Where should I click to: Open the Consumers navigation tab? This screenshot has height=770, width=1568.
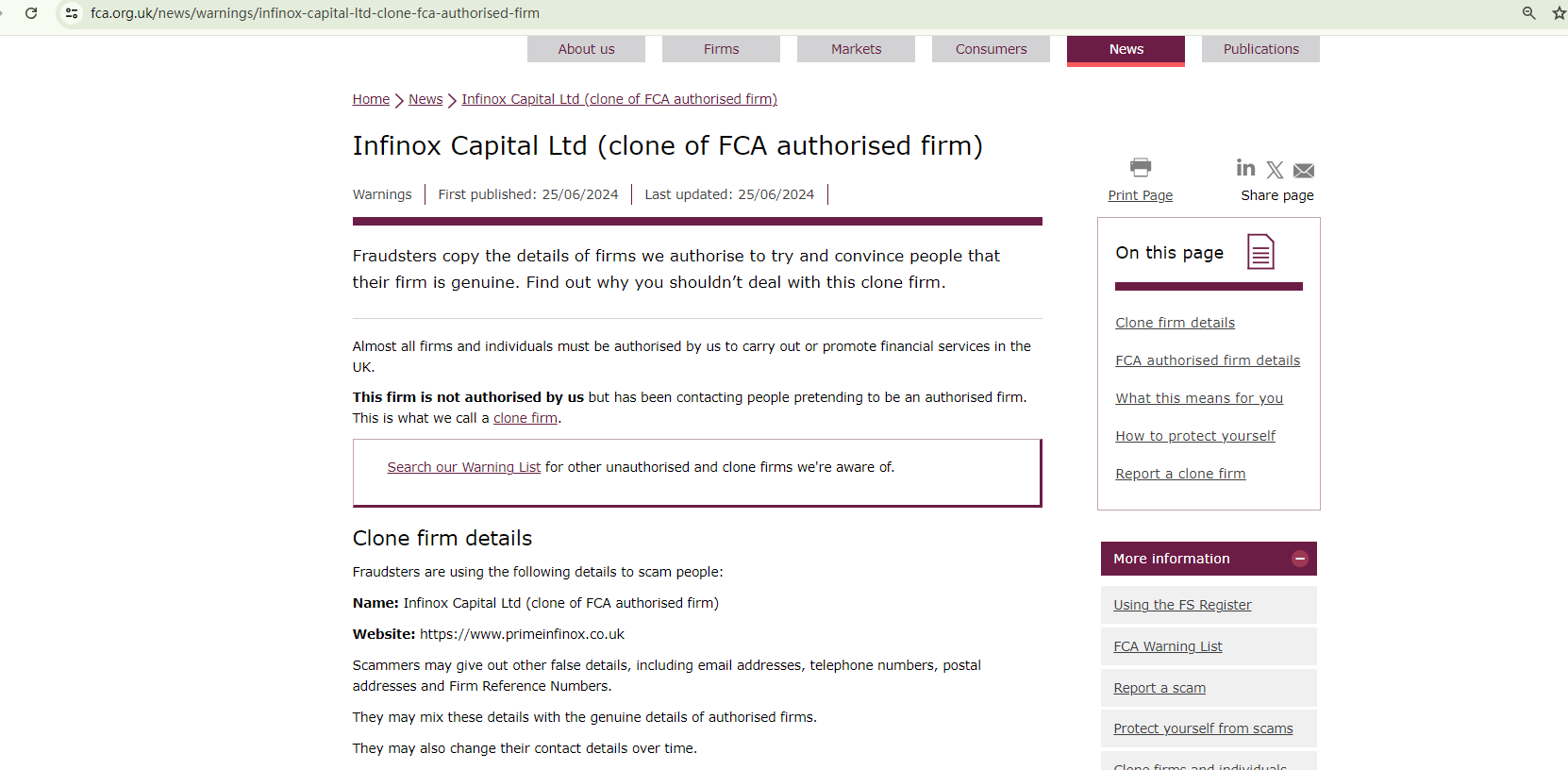click(991, 49)
